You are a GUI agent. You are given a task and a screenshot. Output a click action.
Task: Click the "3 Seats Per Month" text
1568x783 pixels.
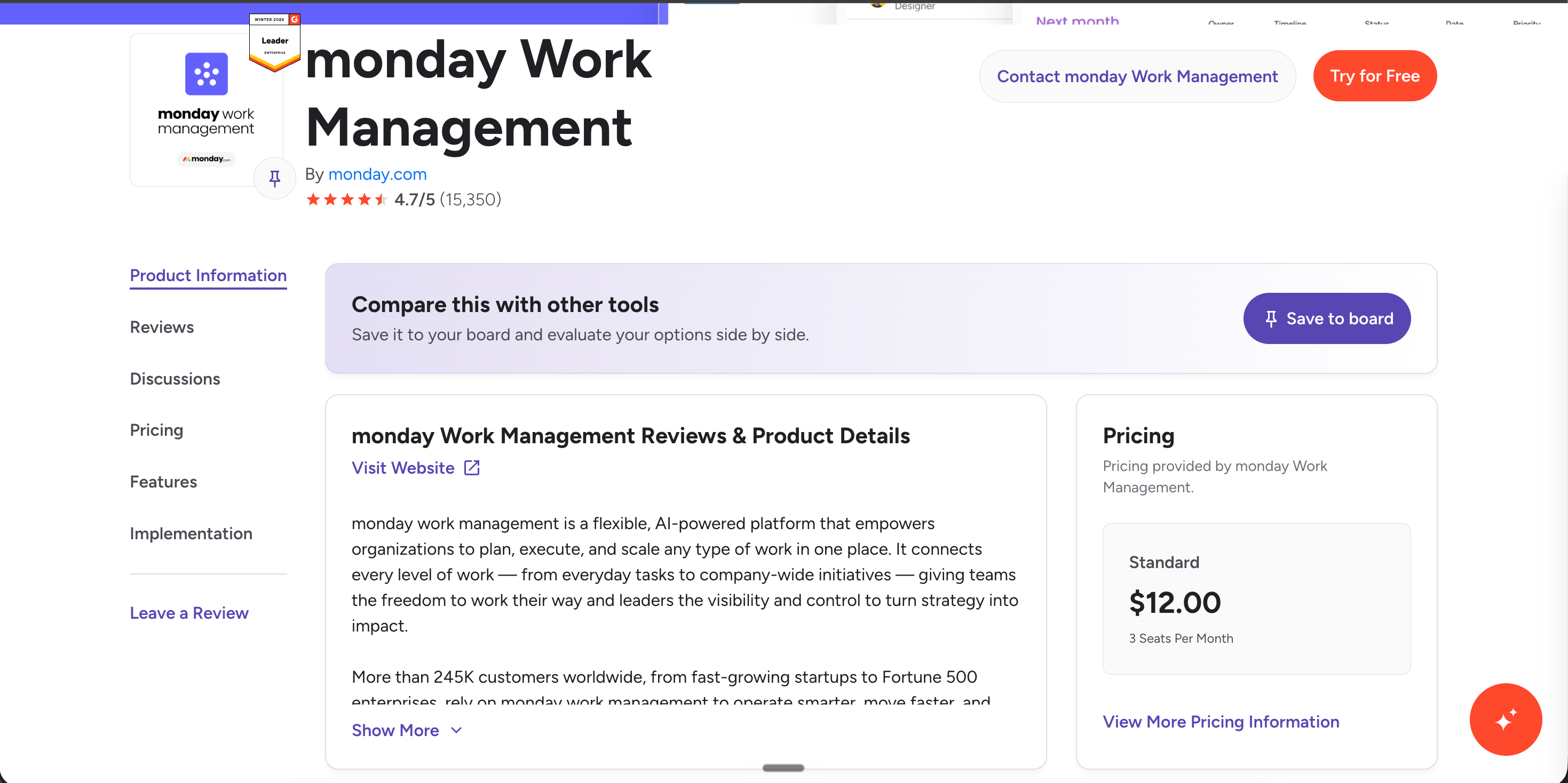1181,638
